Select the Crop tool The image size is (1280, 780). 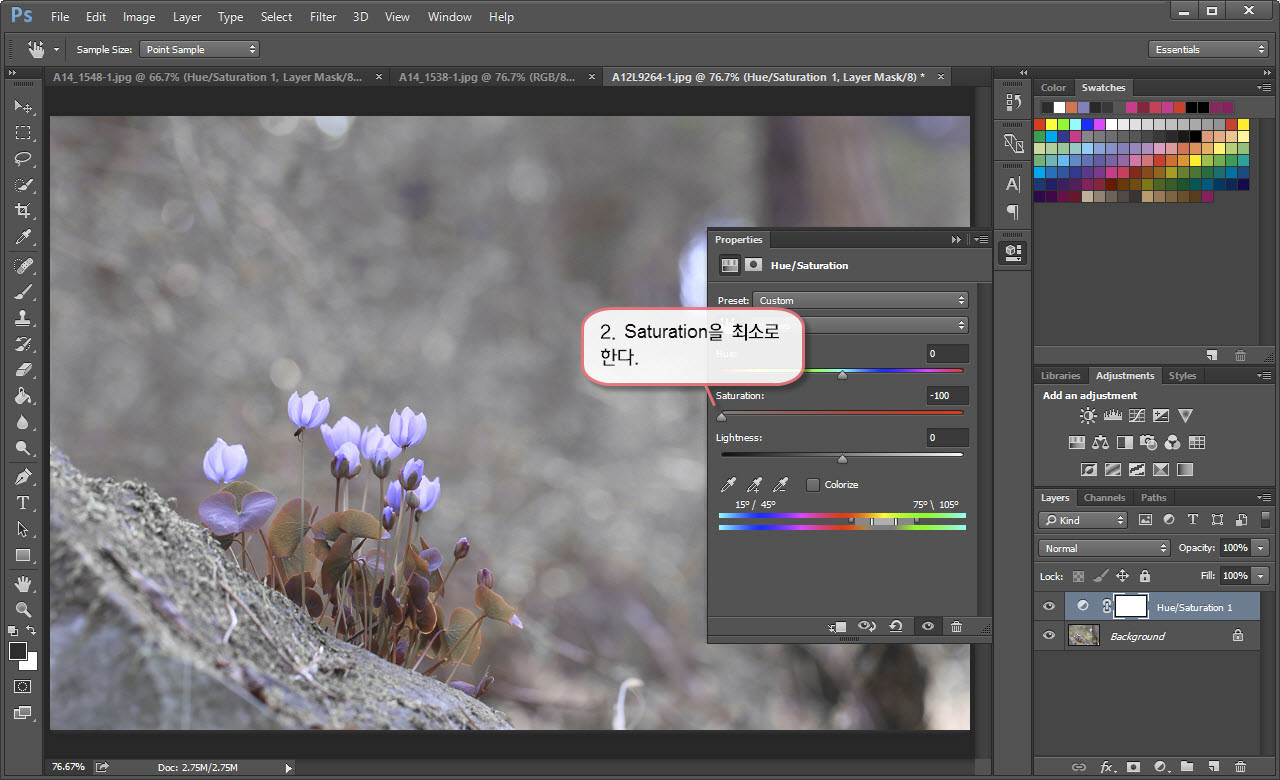(23, 211)
